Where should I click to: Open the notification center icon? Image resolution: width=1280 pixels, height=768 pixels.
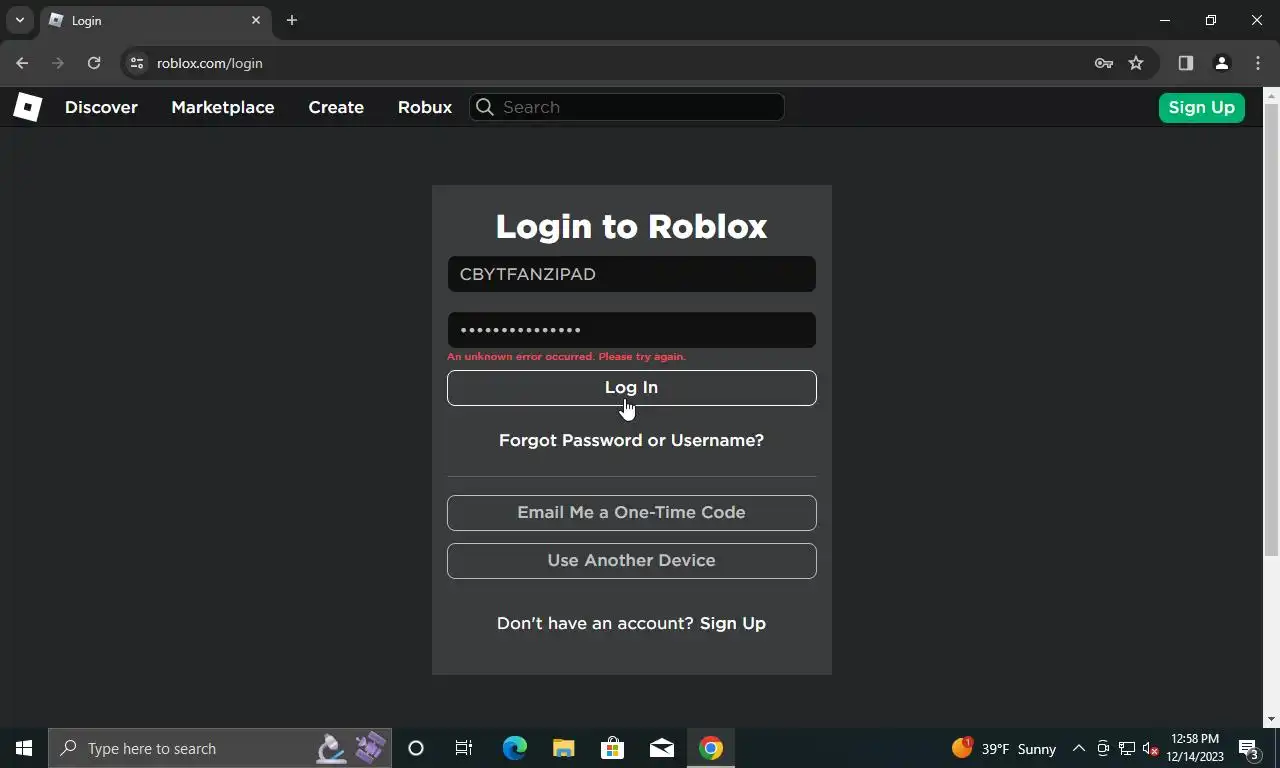coord(1249,748)
